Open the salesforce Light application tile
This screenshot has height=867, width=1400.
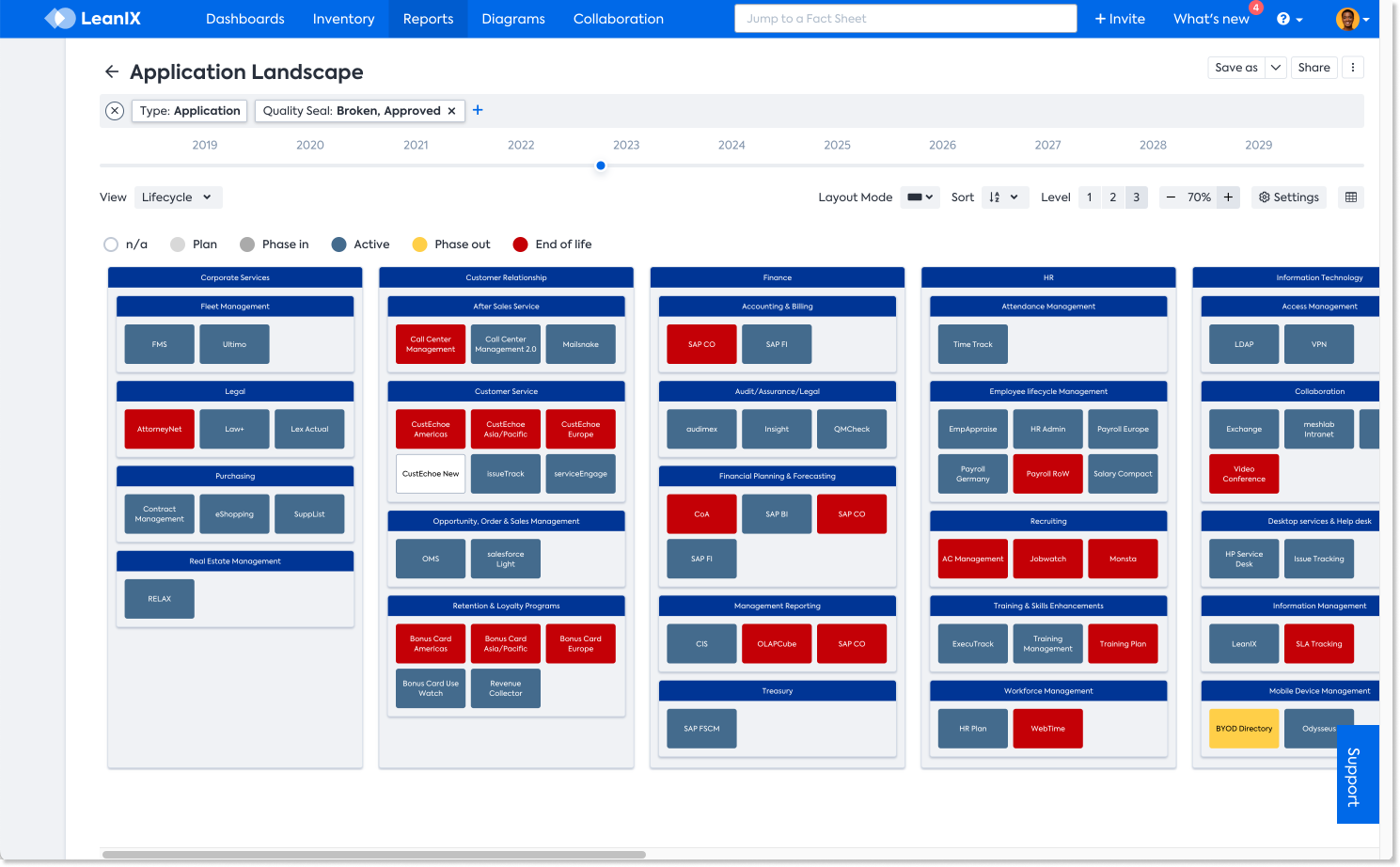click(x=506, y=560)
